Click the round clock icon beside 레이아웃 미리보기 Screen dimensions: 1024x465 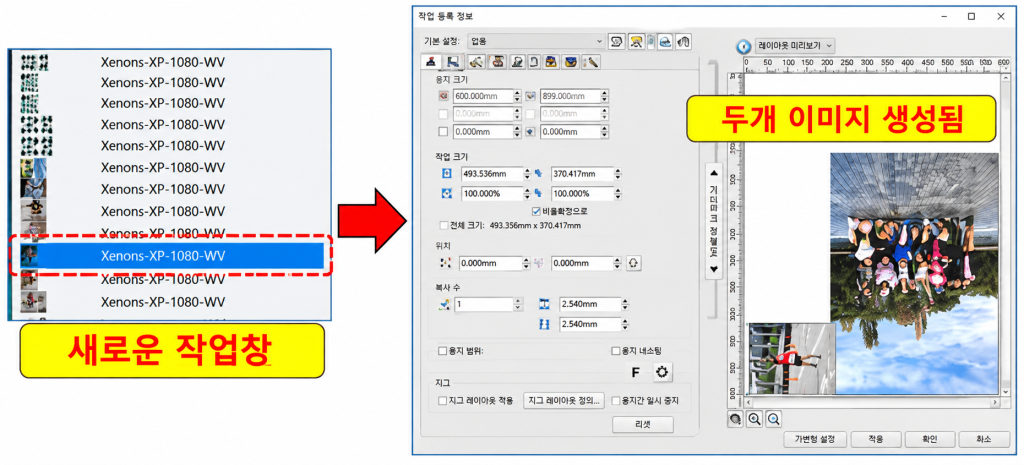(x=744, y=46)
